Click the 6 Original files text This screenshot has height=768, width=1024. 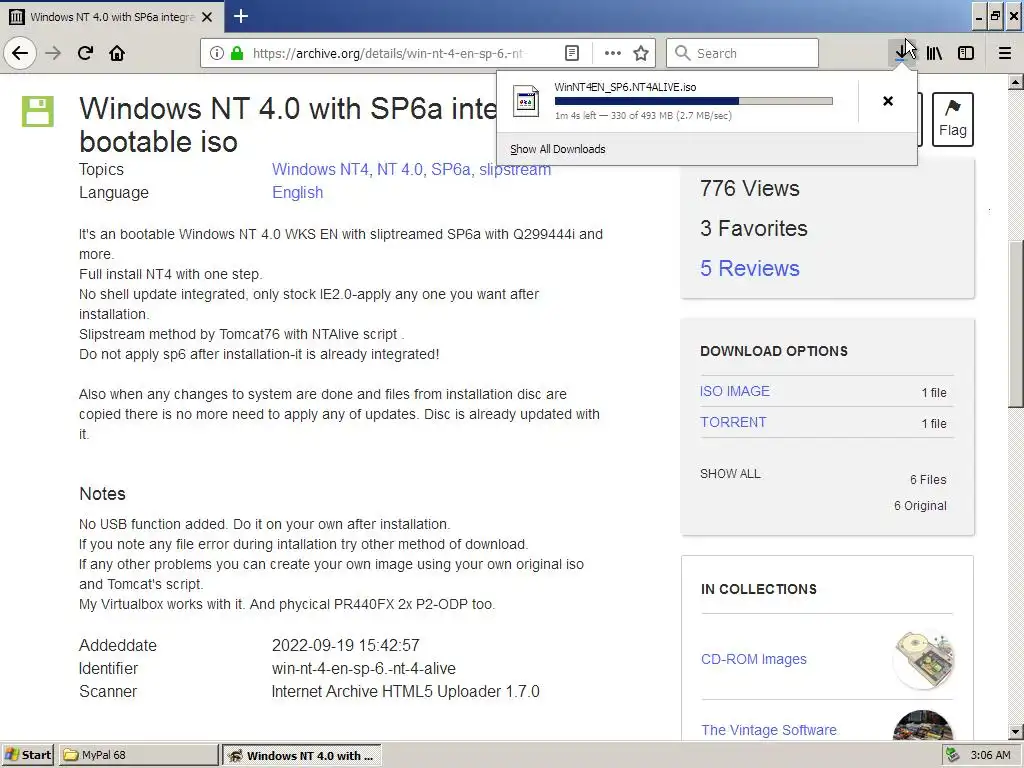[x=920, y=505]
